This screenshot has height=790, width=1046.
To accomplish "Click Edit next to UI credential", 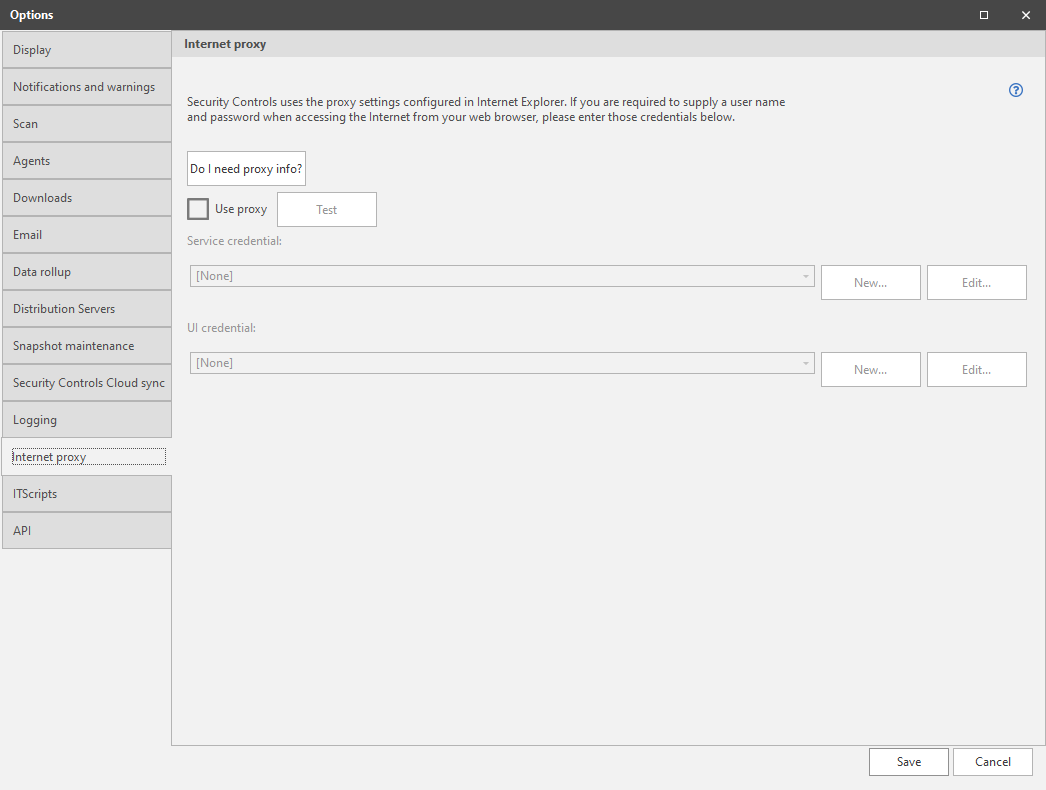I will (977, 370).
